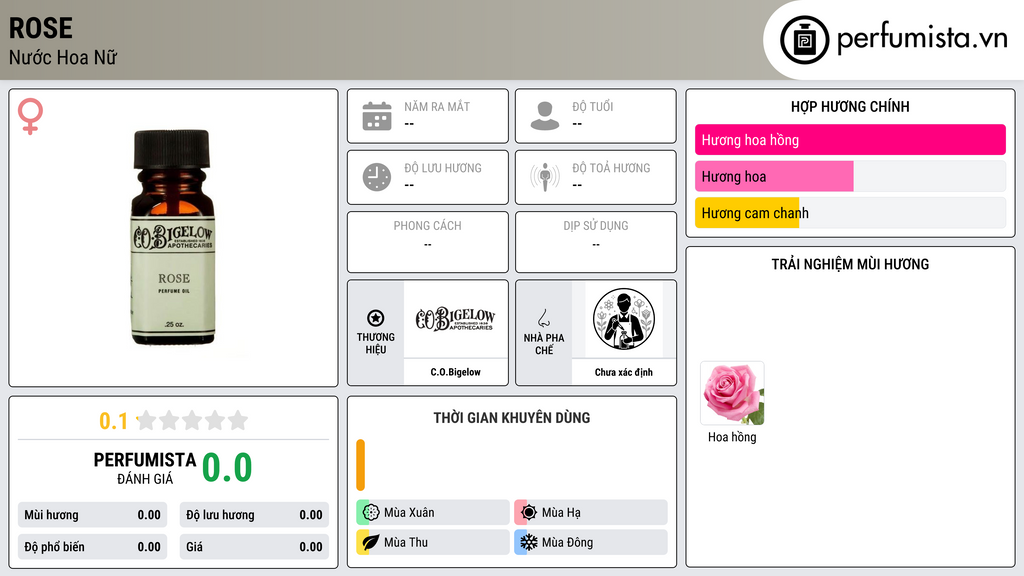The image size is (1024, 576).
Task: Click the Độ lưu hương score row
Action: tap(254, 515)
